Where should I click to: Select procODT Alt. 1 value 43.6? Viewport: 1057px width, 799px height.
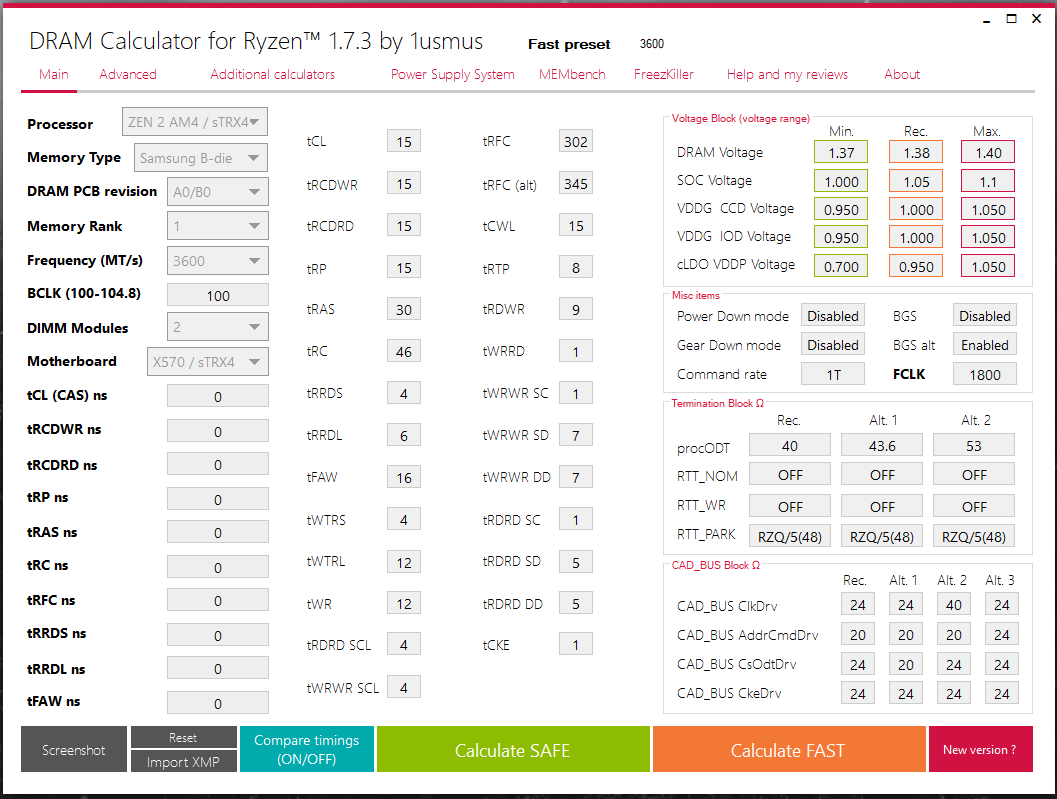pos(882,446)
